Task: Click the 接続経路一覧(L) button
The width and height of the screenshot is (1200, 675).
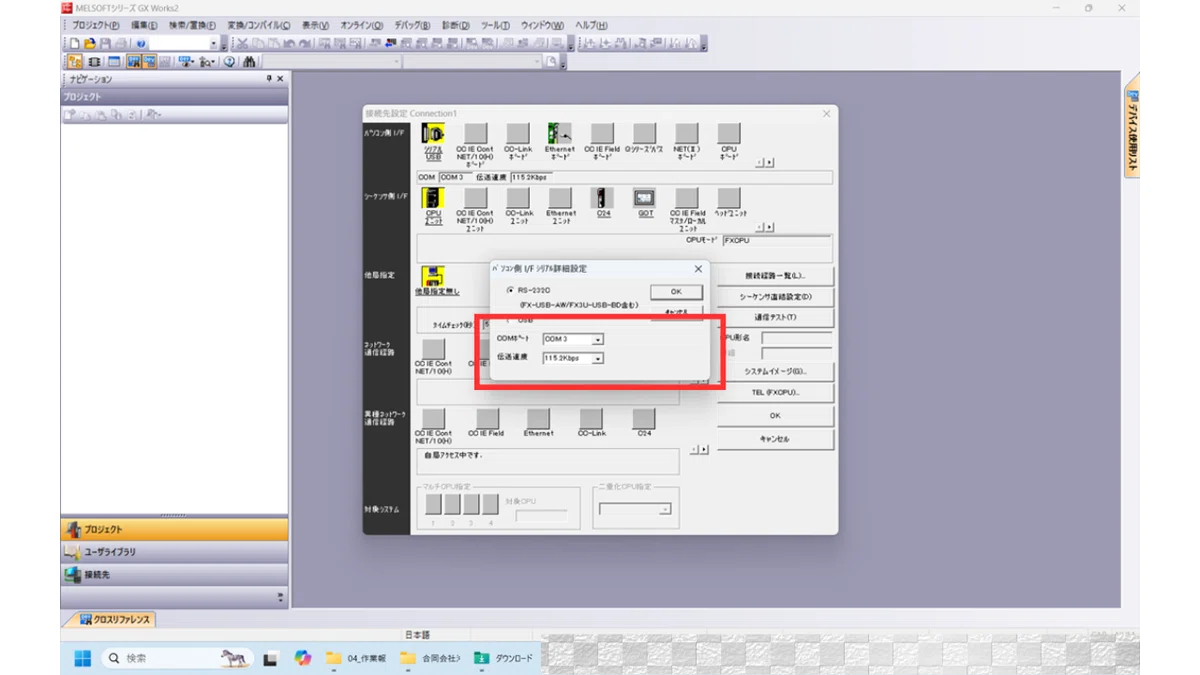Action: tap(775, 275)
